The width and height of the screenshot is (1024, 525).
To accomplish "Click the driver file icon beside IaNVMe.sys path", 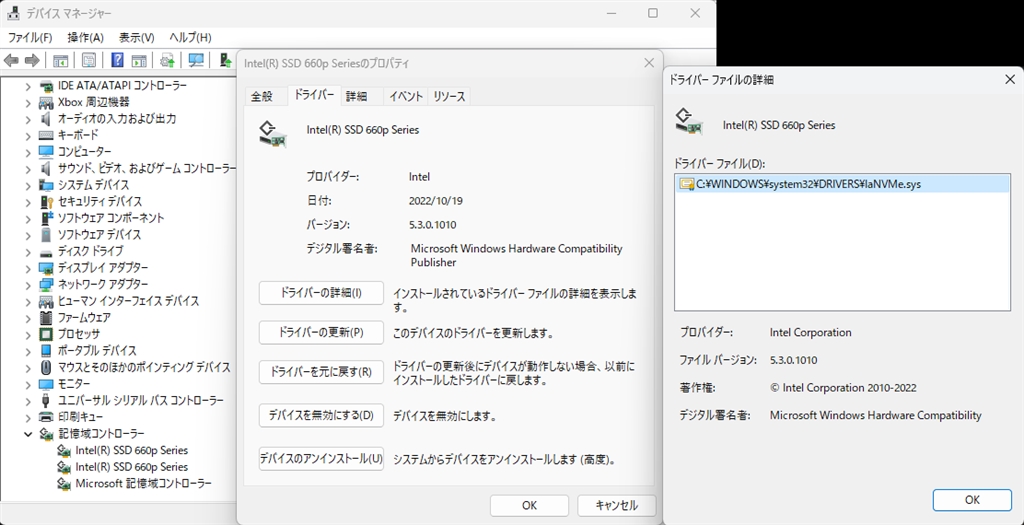I will point(686,184).
